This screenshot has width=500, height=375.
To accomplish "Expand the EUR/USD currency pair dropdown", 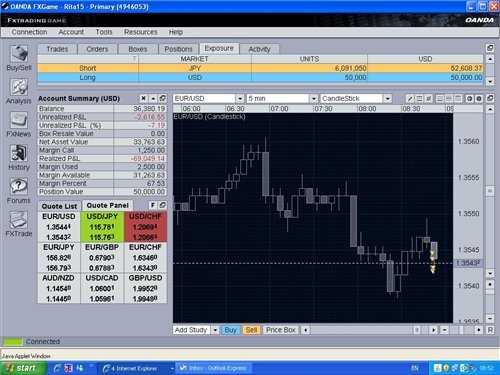I will [x=240, y=99].
